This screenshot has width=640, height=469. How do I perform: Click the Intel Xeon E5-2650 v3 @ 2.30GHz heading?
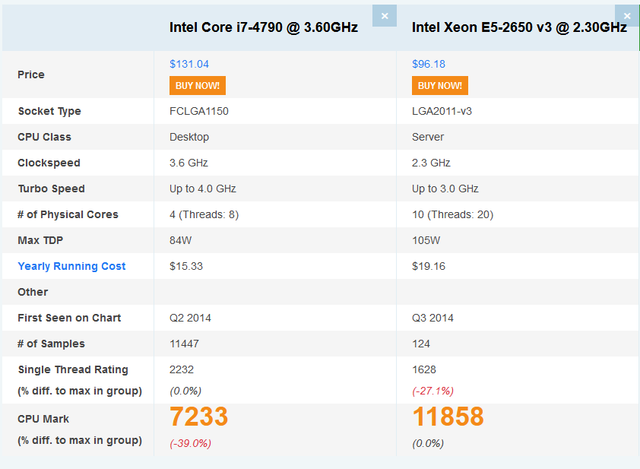(519, 27)
